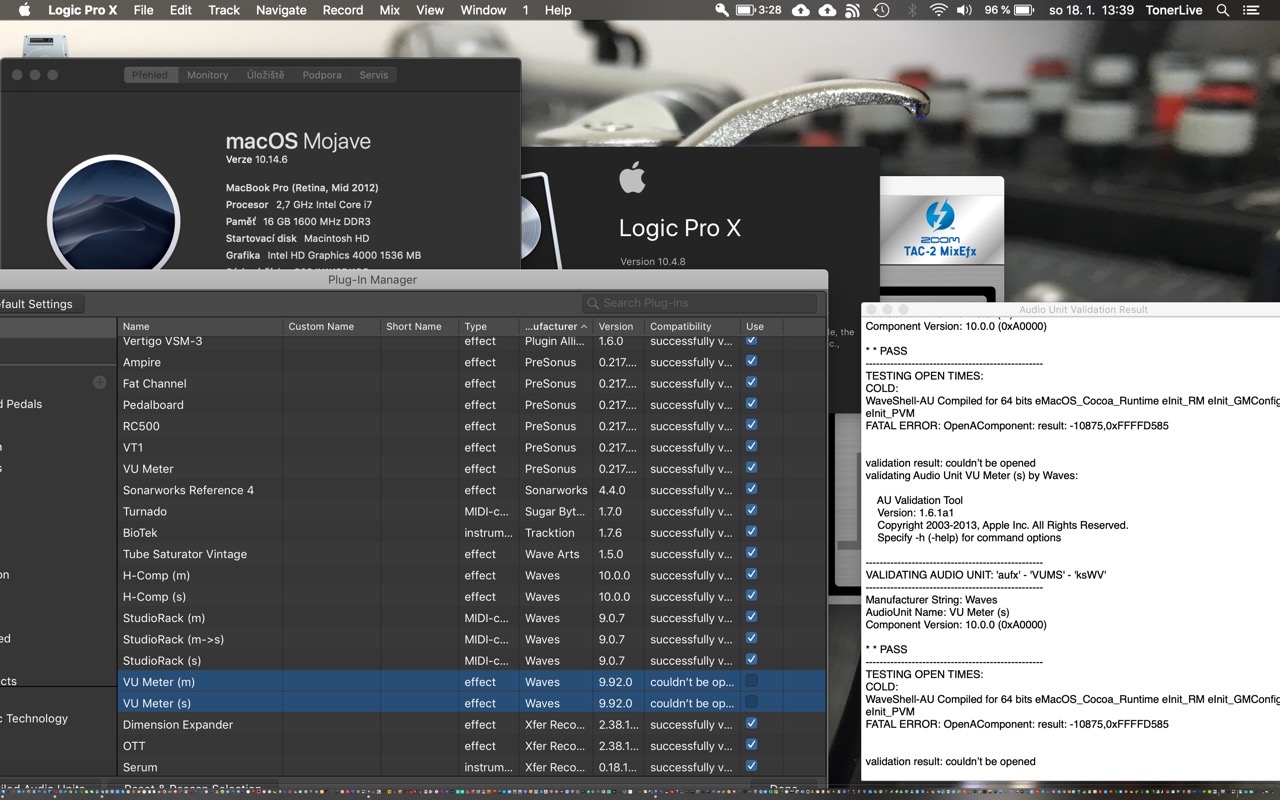The height and width of the screenshot is (800, 1280).
Task: Click the Bluetooth icon in the menu bar
Action: pos(911,10)
